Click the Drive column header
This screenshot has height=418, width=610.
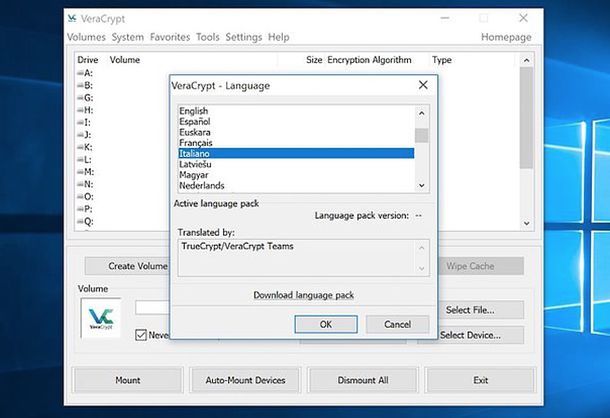tap(88, 60)
